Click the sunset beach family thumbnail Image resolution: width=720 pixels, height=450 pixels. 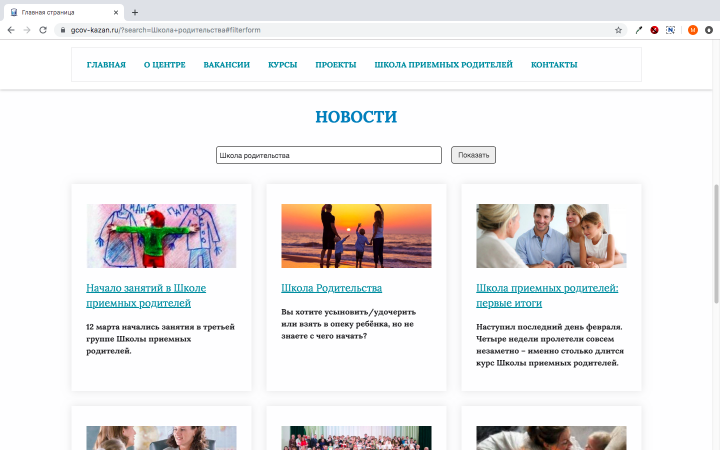point(356,236)
